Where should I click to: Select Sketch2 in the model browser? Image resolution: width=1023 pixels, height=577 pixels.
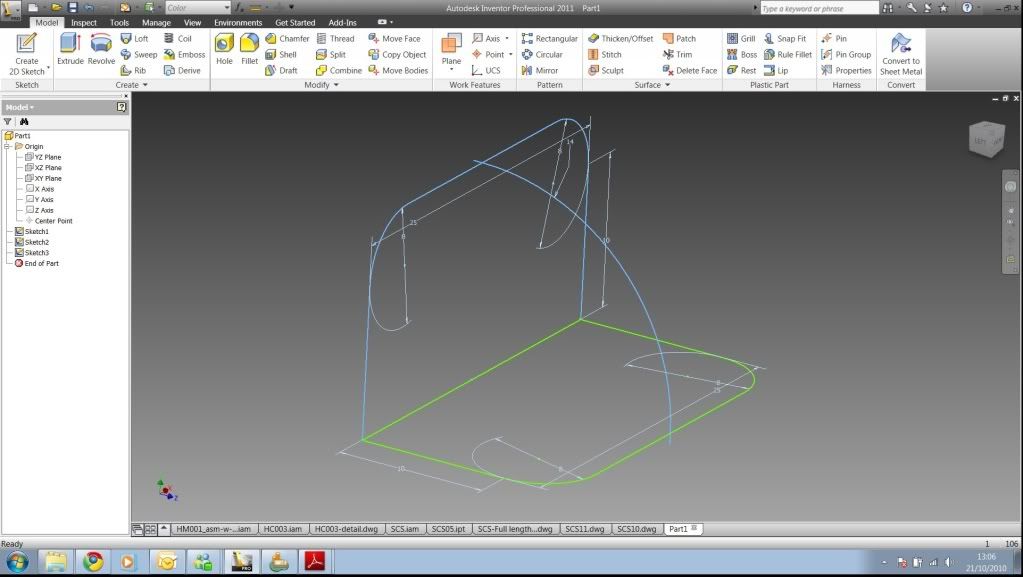(36, 242)
